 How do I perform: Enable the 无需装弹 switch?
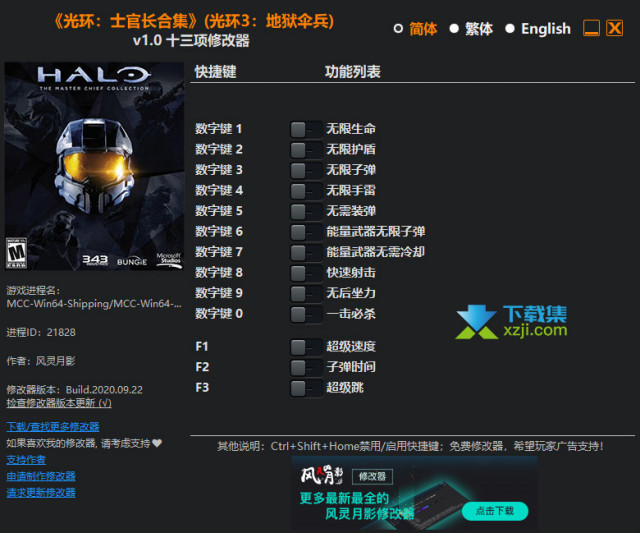306,211
